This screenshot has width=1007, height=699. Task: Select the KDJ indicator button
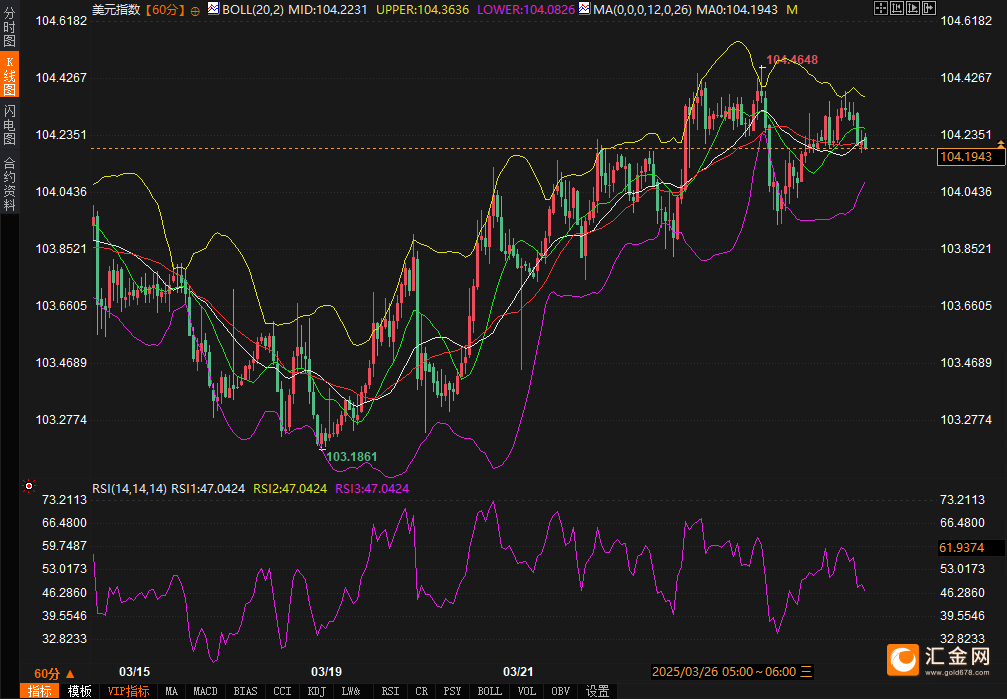click(x=317, y=691)
